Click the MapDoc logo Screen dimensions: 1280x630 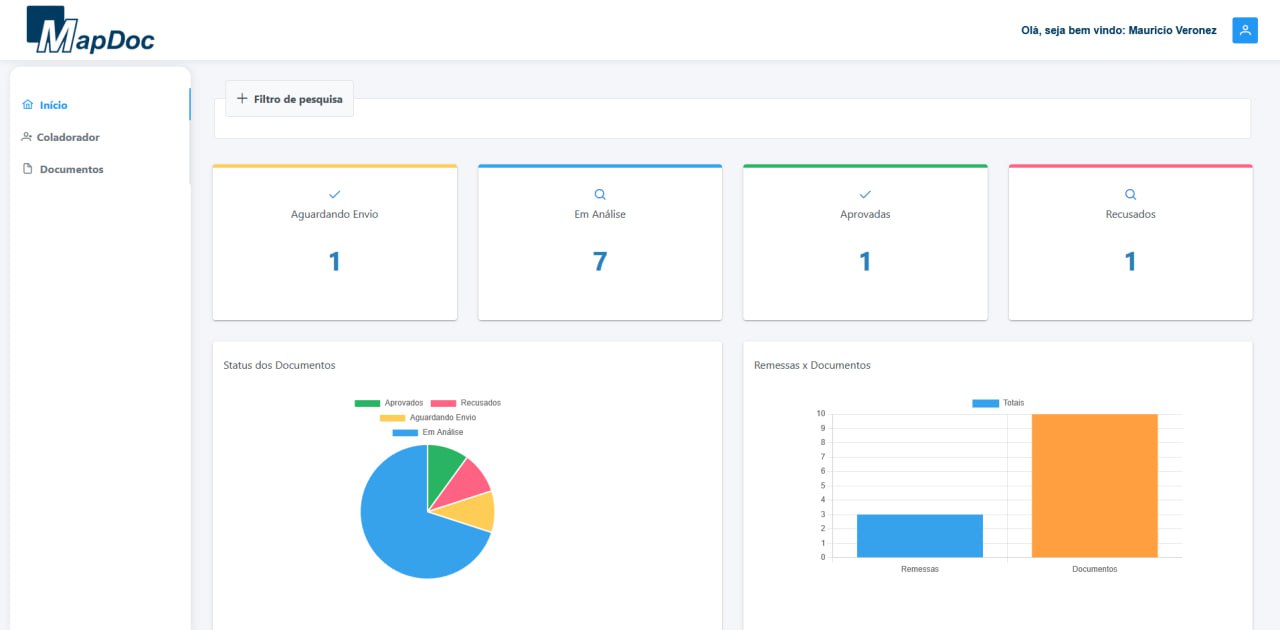pos(90,30)
